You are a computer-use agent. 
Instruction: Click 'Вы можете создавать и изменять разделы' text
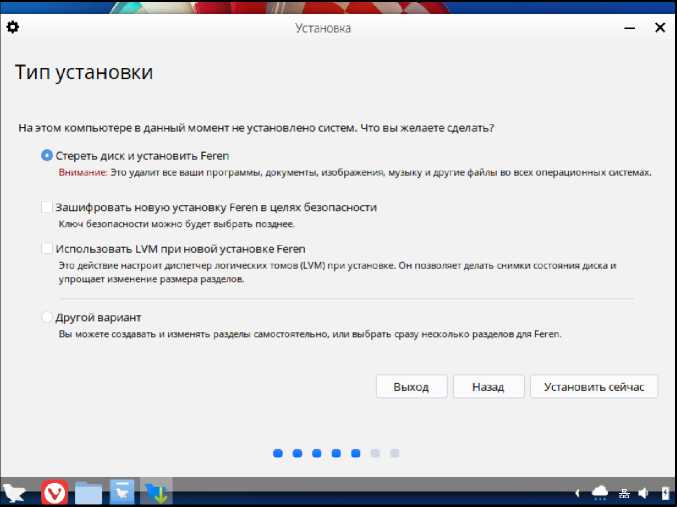310,334
